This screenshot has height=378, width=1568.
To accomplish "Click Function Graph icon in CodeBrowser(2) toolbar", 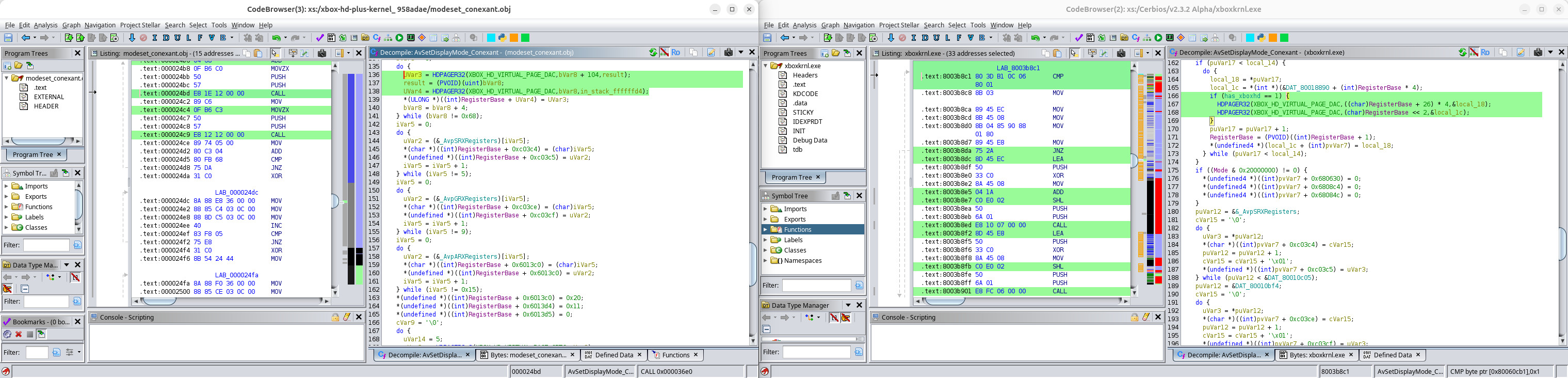I will point(1147,38).
